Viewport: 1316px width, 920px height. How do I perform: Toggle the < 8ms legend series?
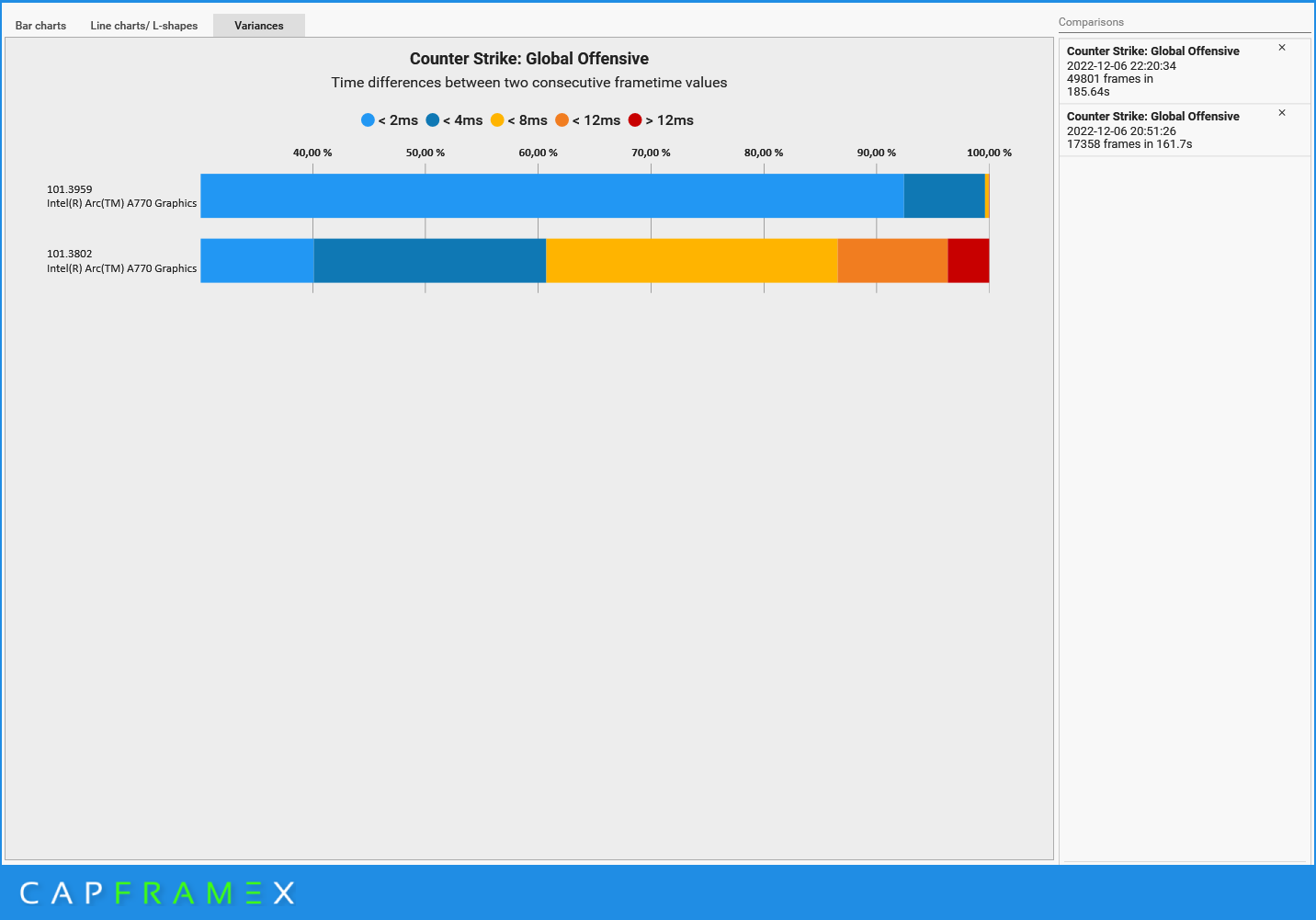click(x=519, y=120)
